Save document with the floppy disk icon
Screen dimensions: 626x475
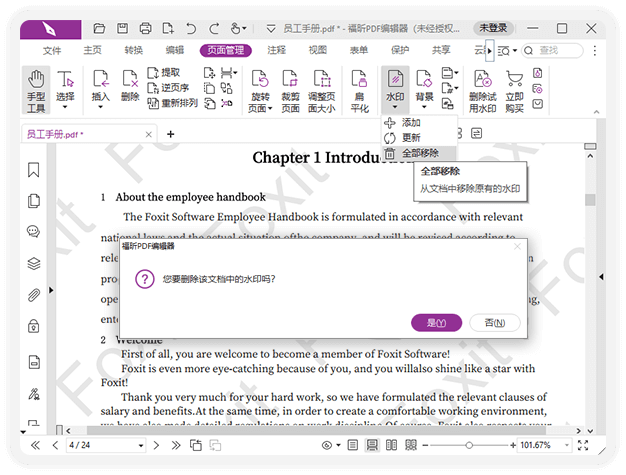[123, 28]
